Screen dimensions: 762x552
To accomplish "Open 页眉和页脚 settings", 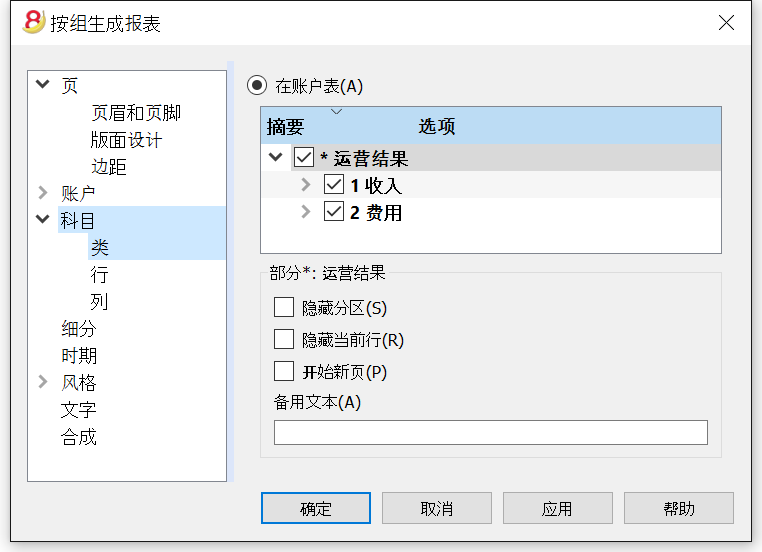I will [136, 113].
